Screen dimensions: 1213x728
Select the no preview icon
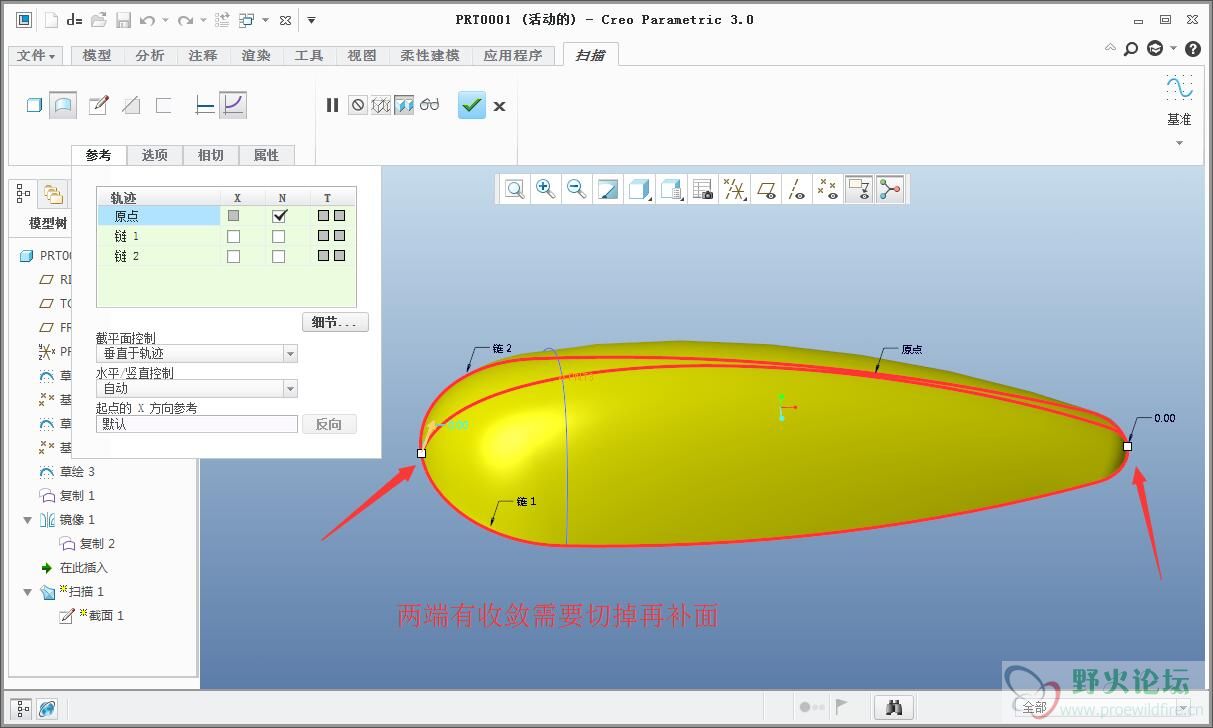358,105
